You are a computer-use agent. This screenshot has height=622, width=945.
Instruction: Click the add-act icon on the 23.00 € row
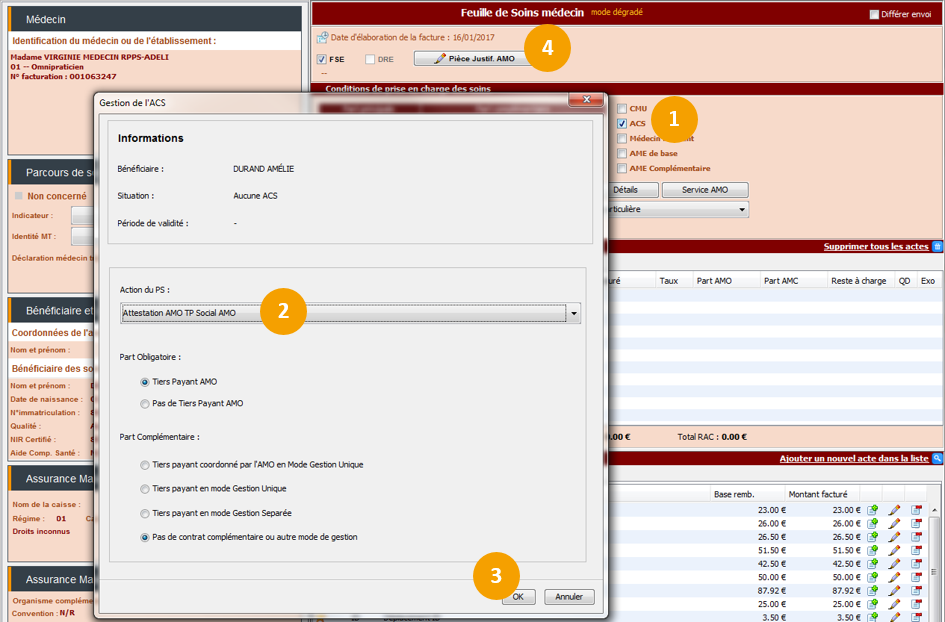coord(873,510)
